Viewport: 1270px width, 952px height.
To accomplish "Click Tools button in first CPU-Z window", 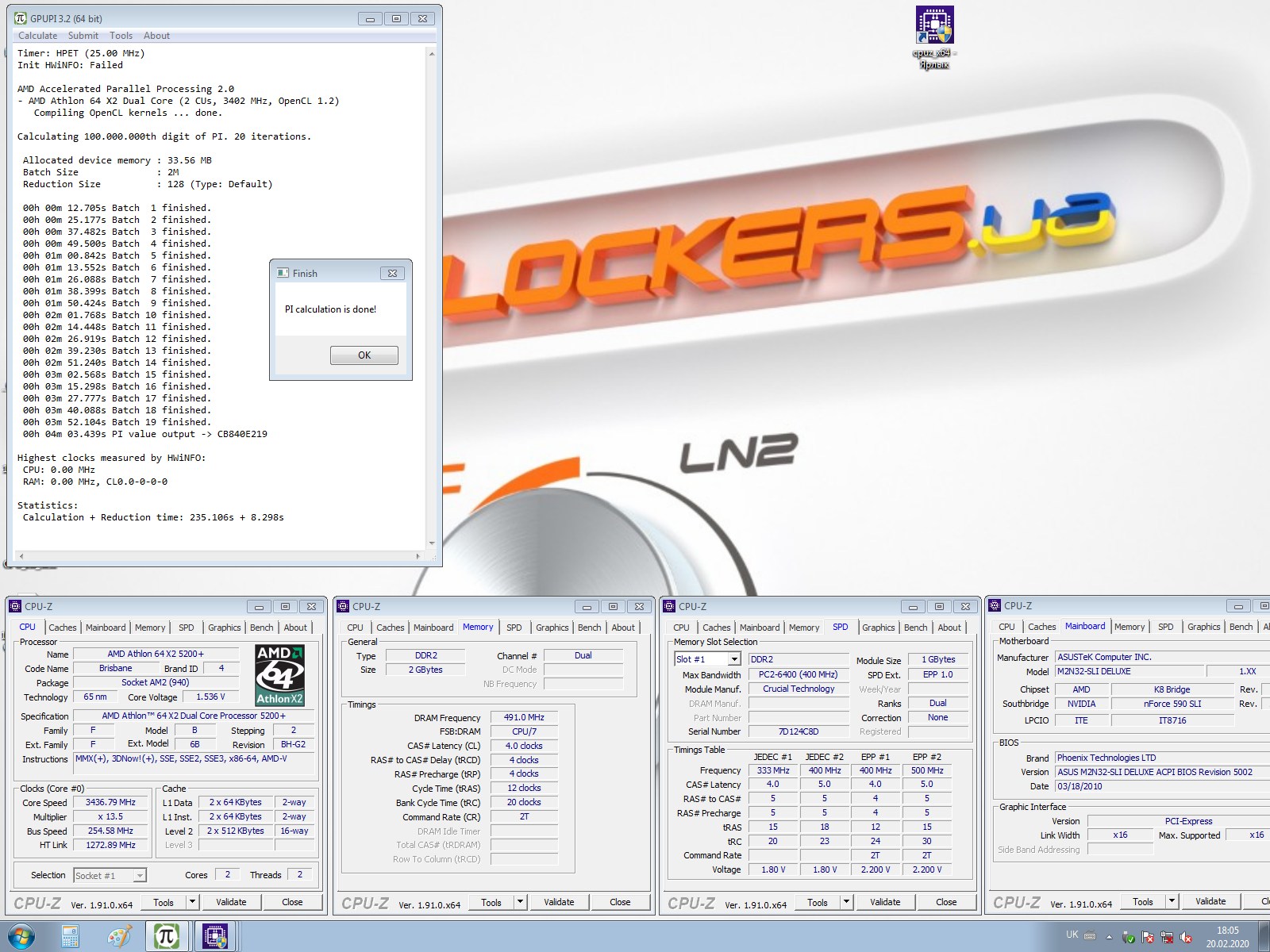I will click(164, 902).
